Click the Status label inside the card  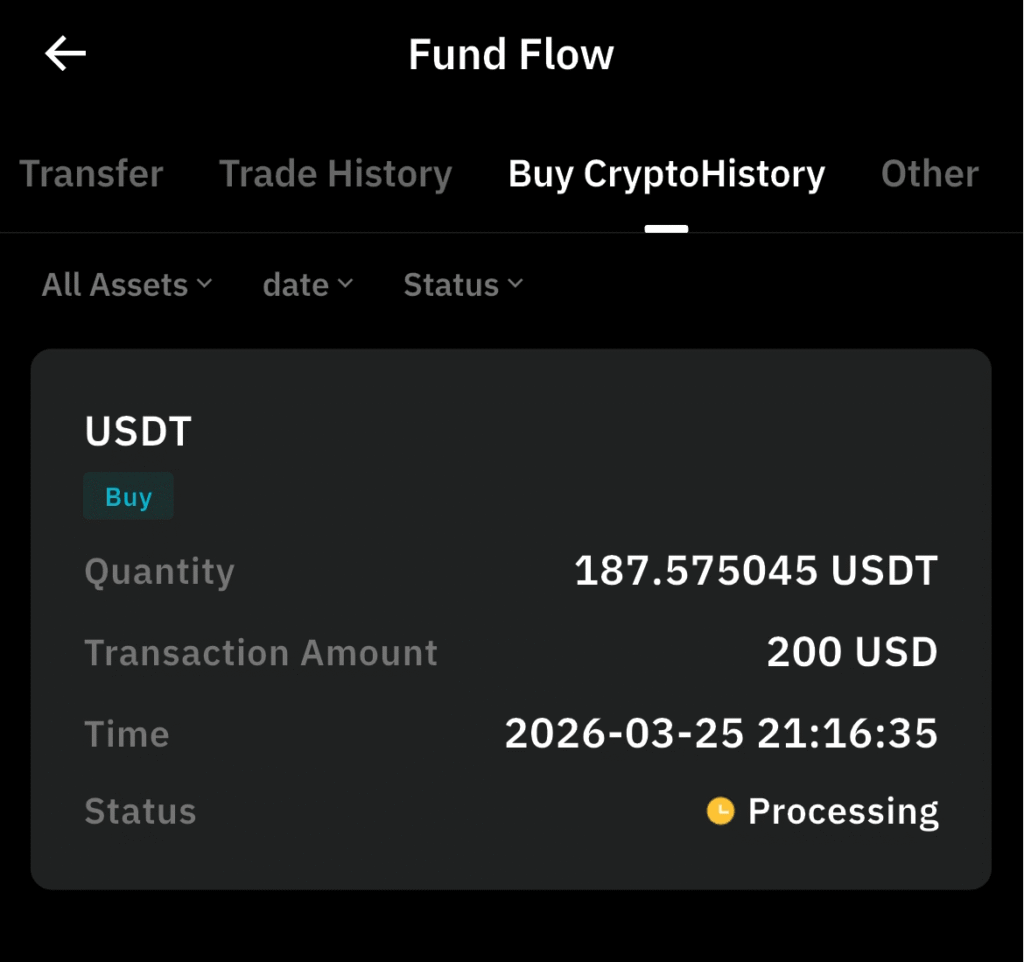point(140,811)
